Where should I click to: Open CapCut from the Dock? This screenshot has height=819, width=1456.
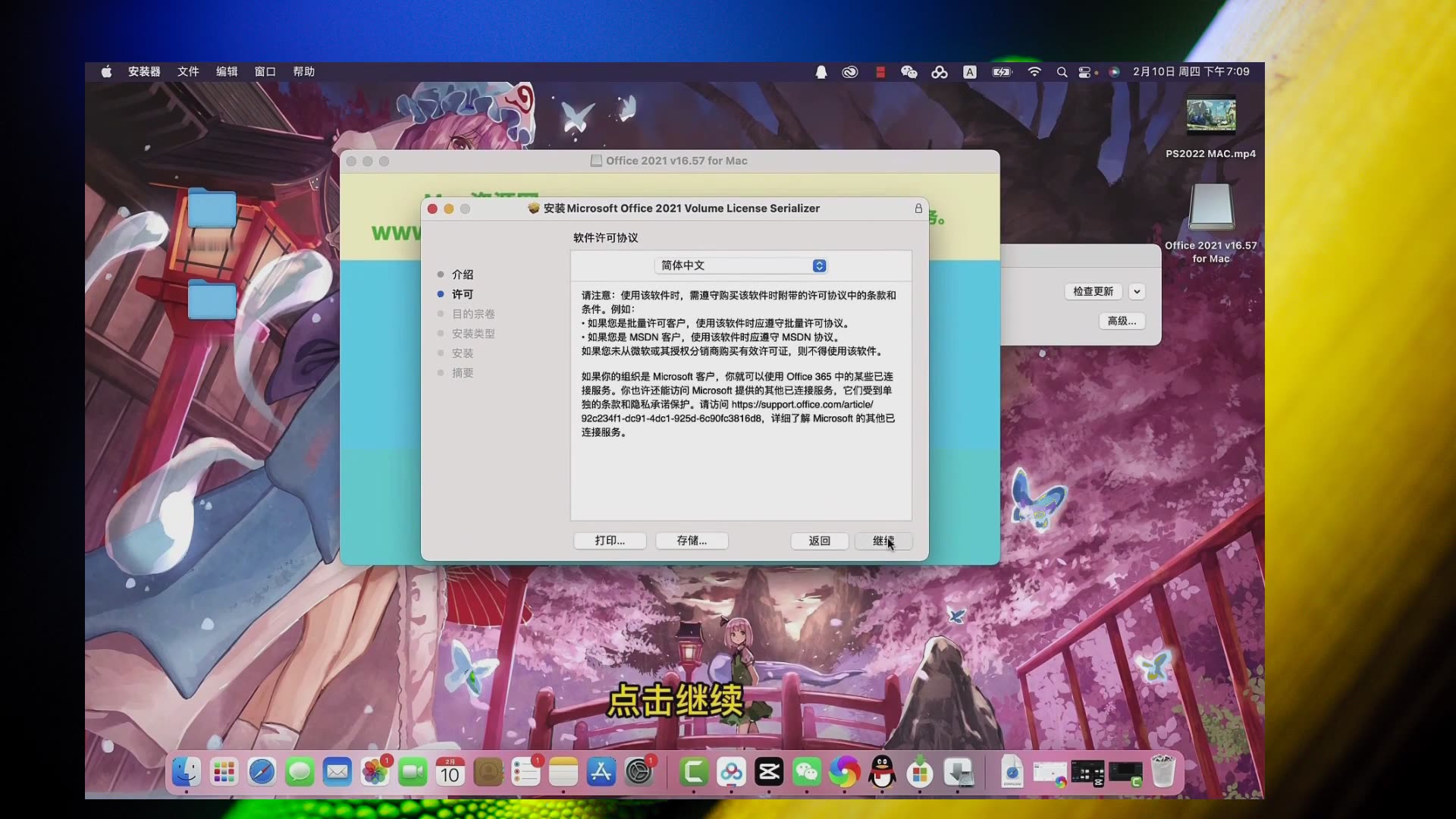(x=769, y=773)
